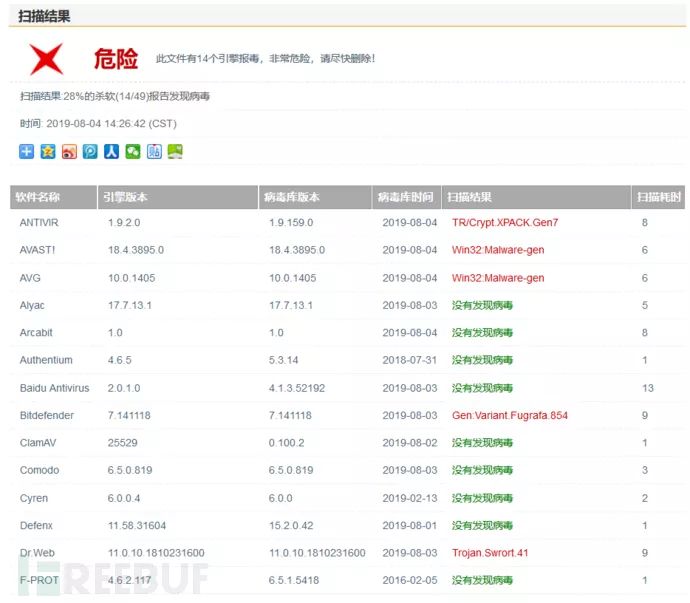
Task: Click the Alyac software name
Action: point(32,305)
